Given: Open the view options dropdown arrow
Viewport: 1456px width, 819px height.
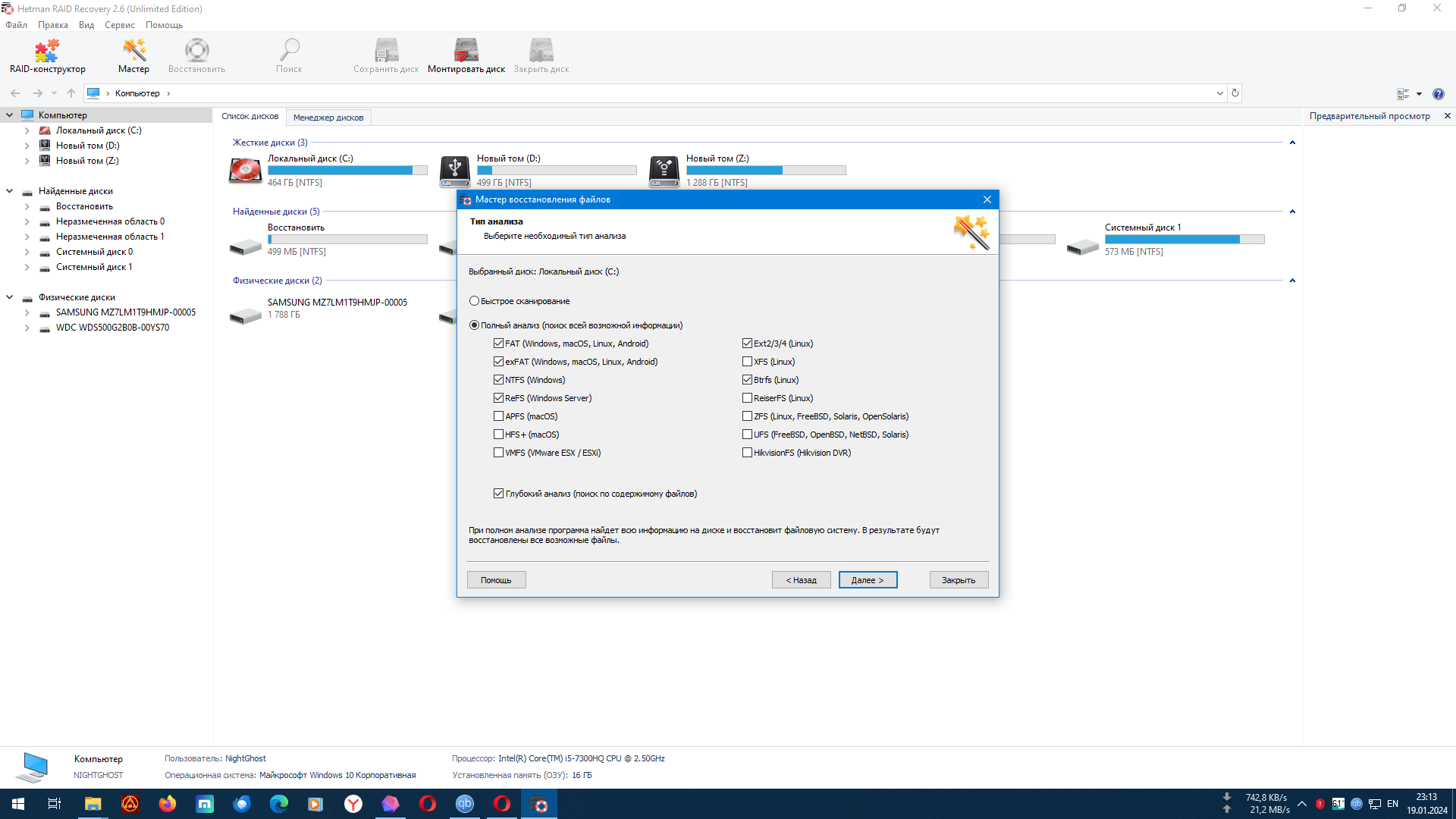Looking at the screenshot, I should (1419, 94).
